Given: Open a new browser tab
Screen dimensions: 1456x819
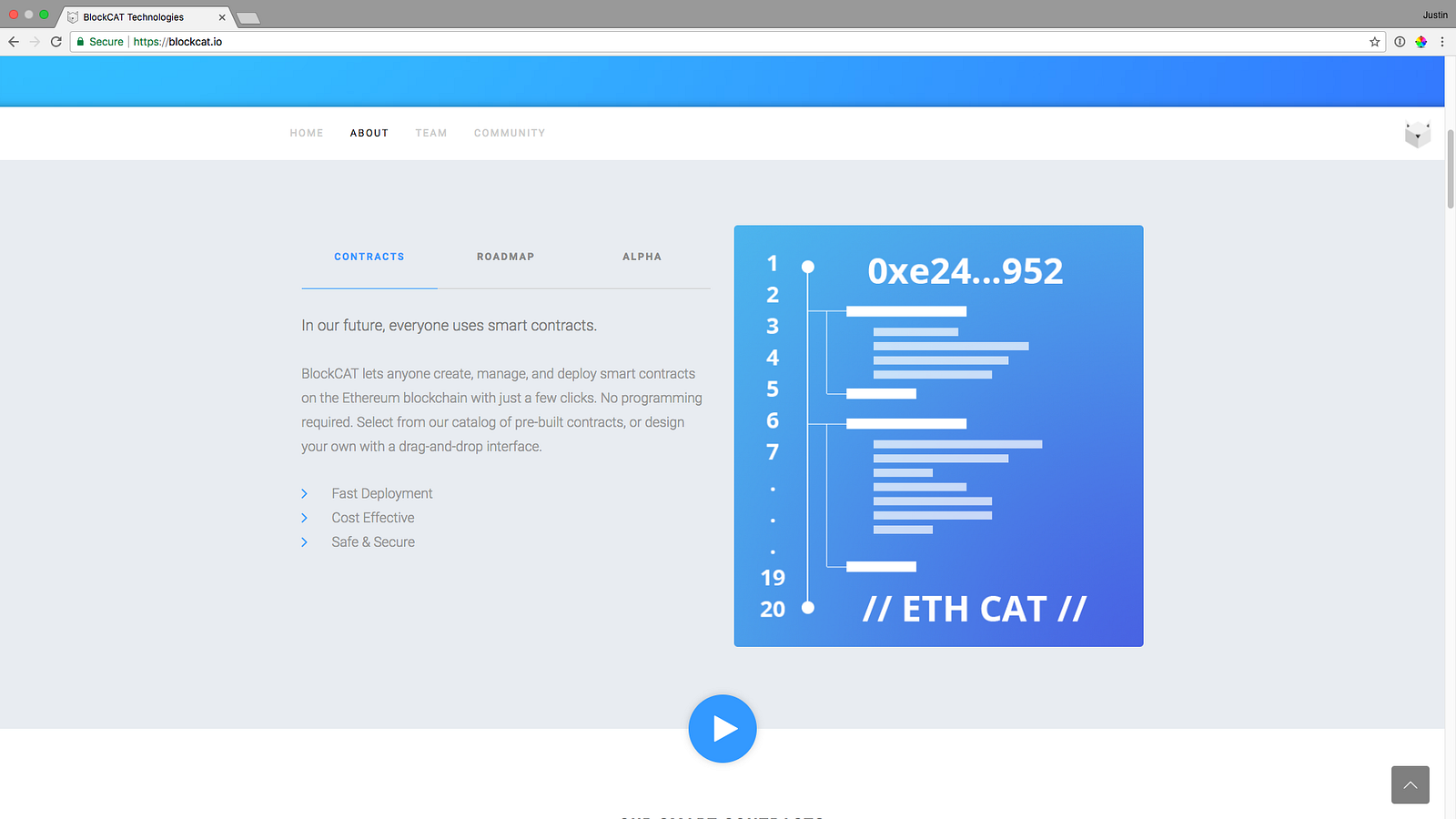Looking at the screenshot, I should 248,18.
